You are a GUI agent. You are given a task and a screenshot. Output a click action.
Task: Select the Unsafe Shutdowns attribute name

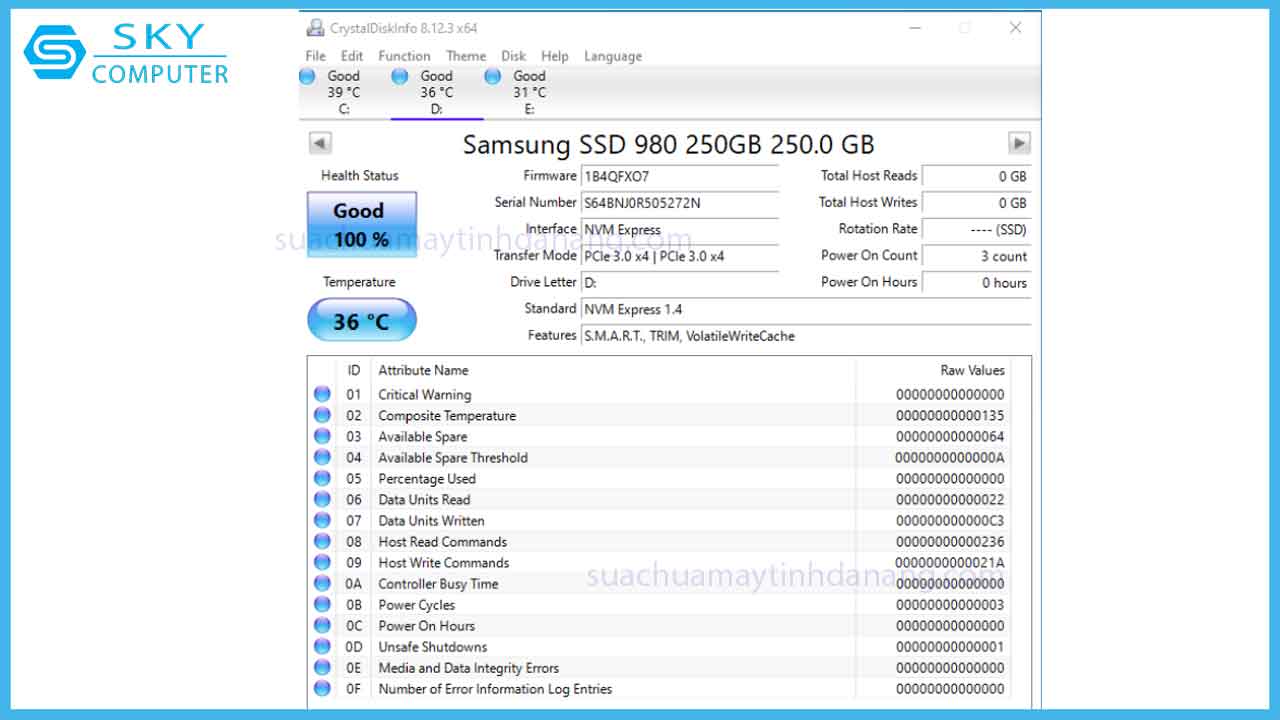pyautogui.click(x=433, y=647)
